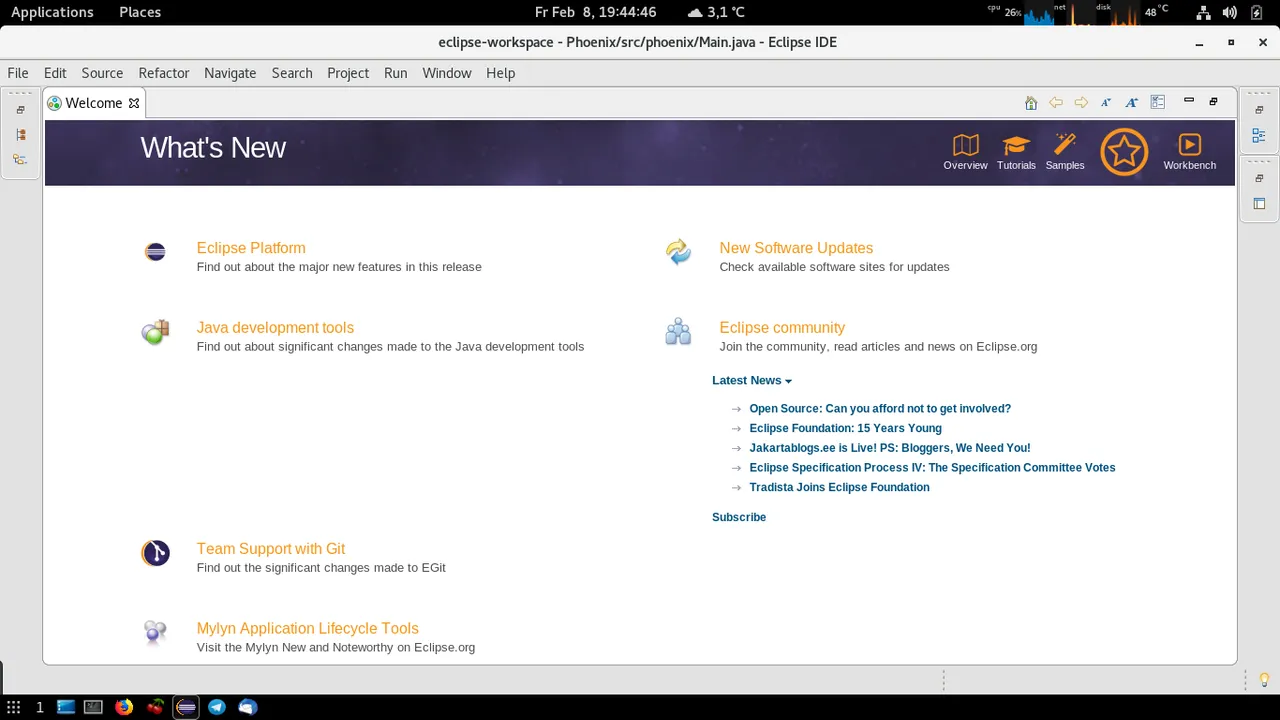
Task: Go to the Welcome home page icon
Action: 1031,103
